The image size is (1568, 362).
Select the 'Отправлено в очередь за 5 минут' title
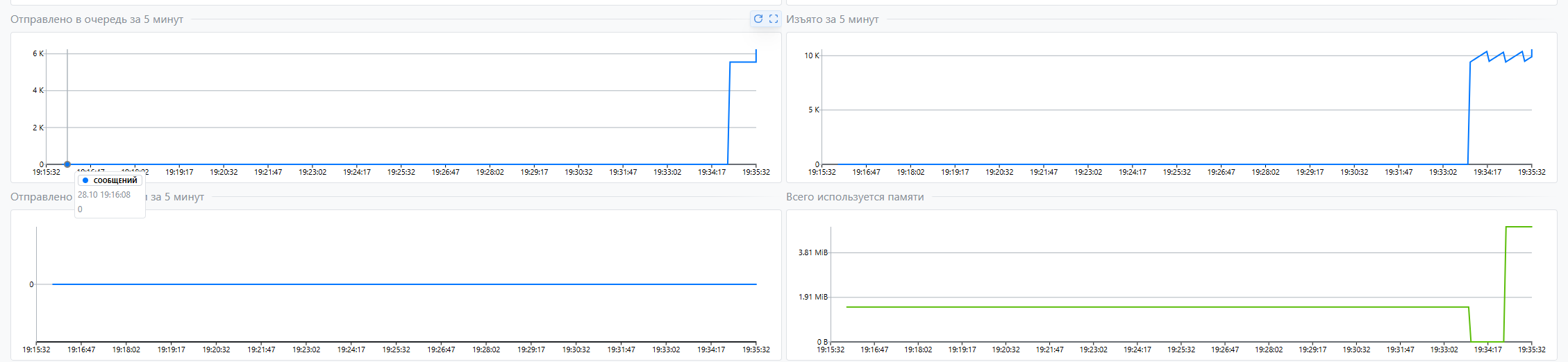click(x=97, y=19)
